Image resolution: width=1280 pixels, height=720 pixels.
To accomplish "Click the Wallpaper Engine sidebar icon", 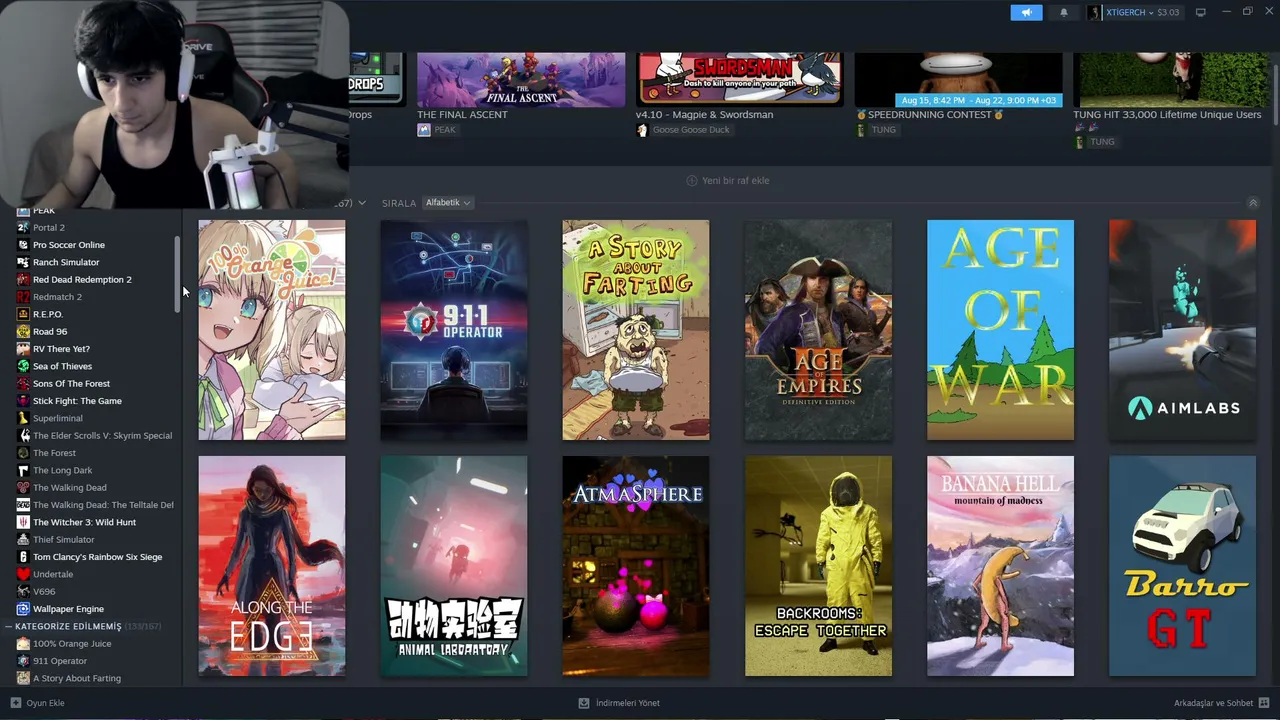I will tap(23, 609).
